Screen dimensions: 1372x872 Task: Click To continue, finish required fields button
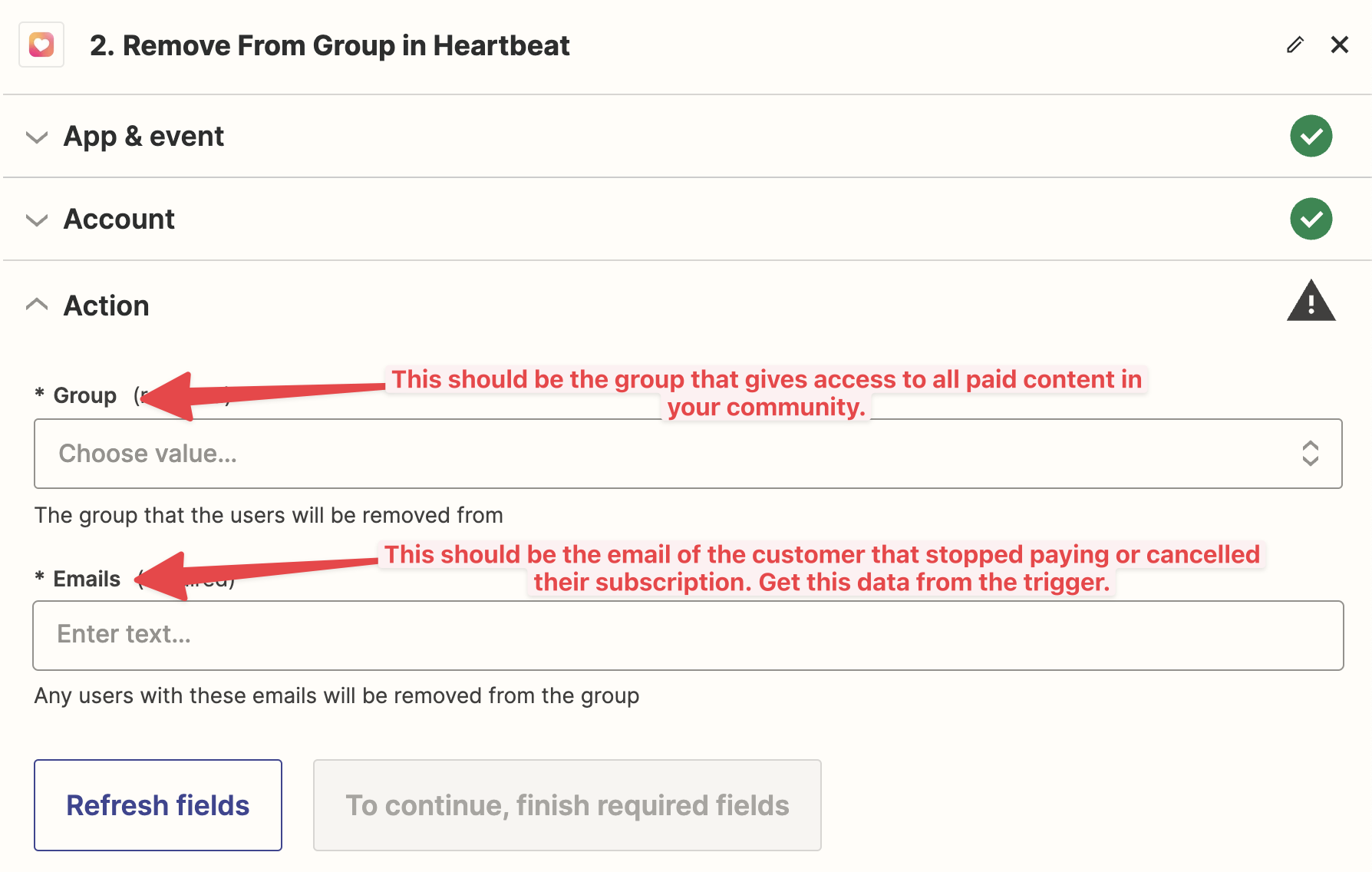click(x=567, y=805)
